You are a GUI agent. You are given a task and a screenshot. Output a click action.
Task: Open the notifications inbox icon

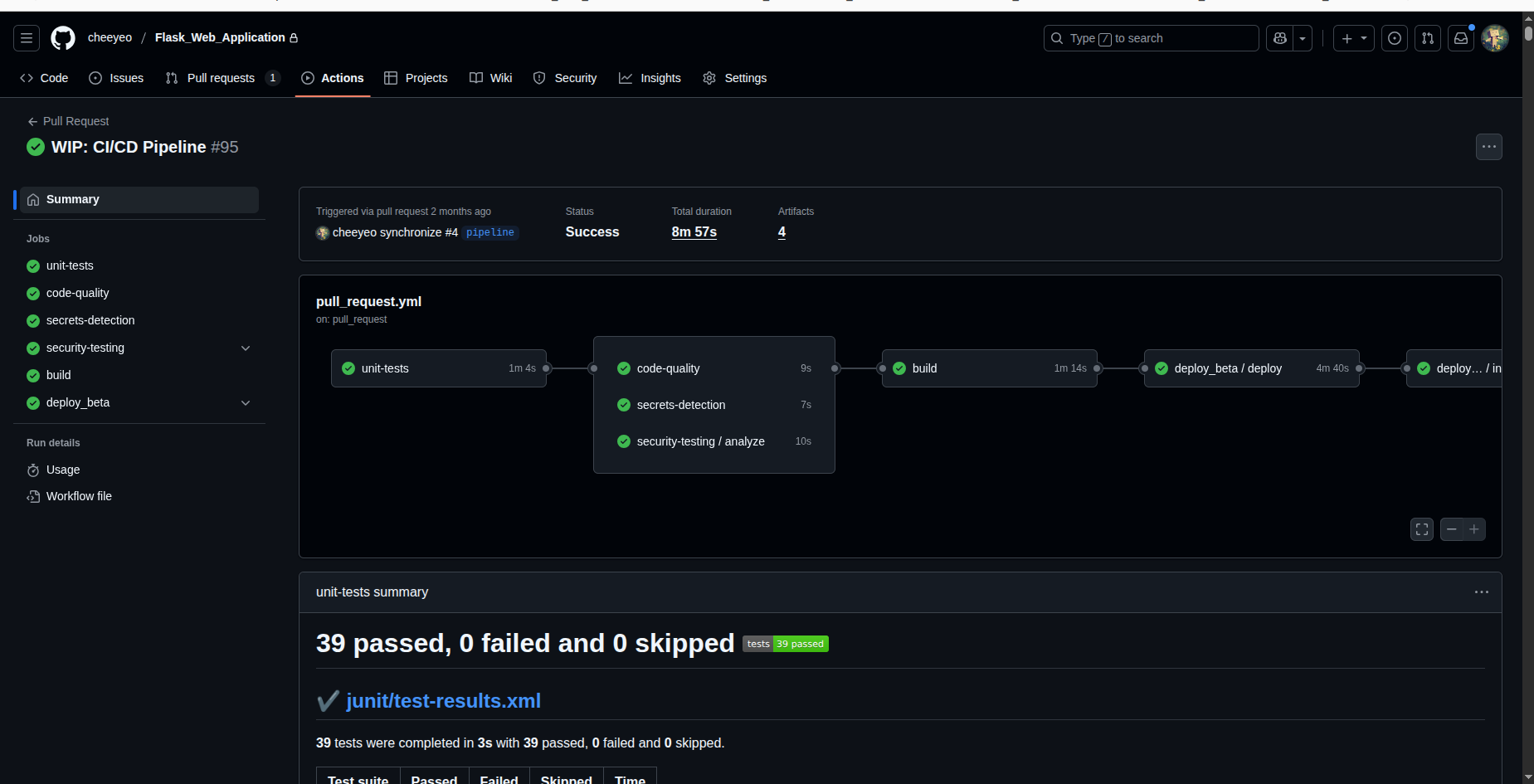tap(1461, 38)
